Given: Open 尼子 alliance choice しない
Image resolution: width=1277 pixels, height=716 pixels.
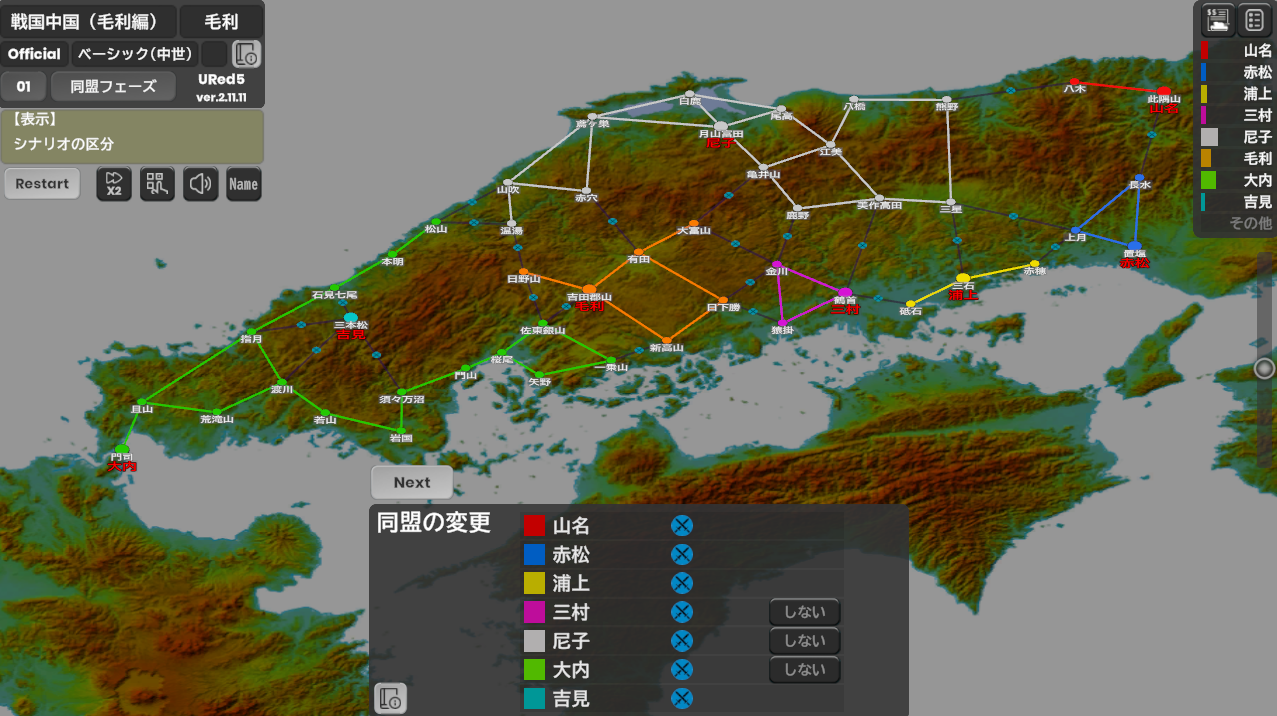Looking at the screenshot, I should click(804, 641).
